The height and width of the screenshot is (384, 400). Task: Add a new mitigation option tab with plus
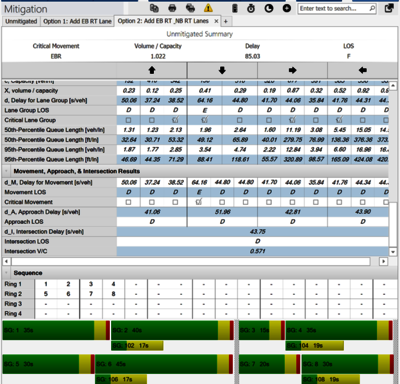226,21
